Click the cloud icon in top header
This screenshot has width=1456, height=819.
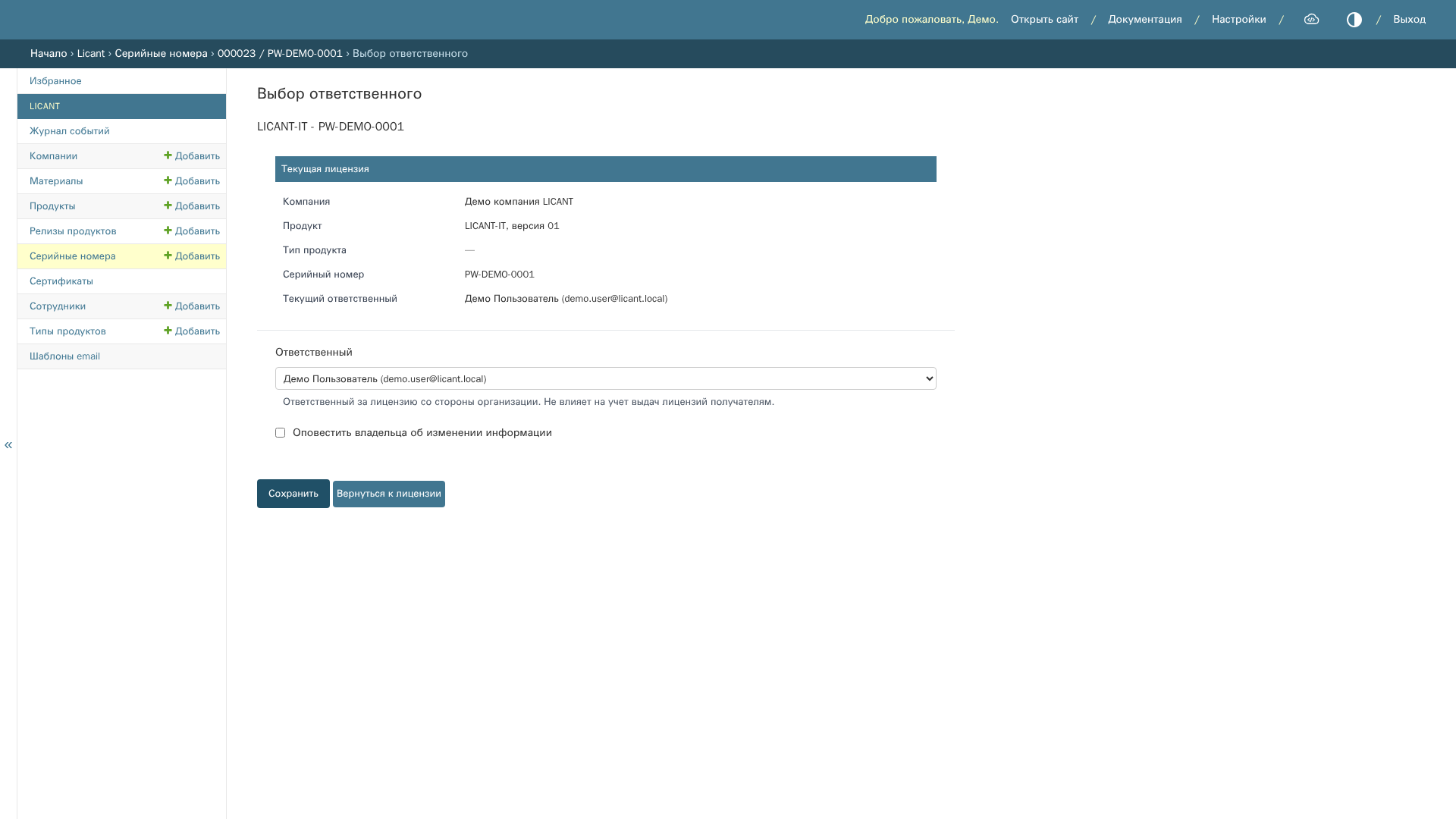point(1311,20)
